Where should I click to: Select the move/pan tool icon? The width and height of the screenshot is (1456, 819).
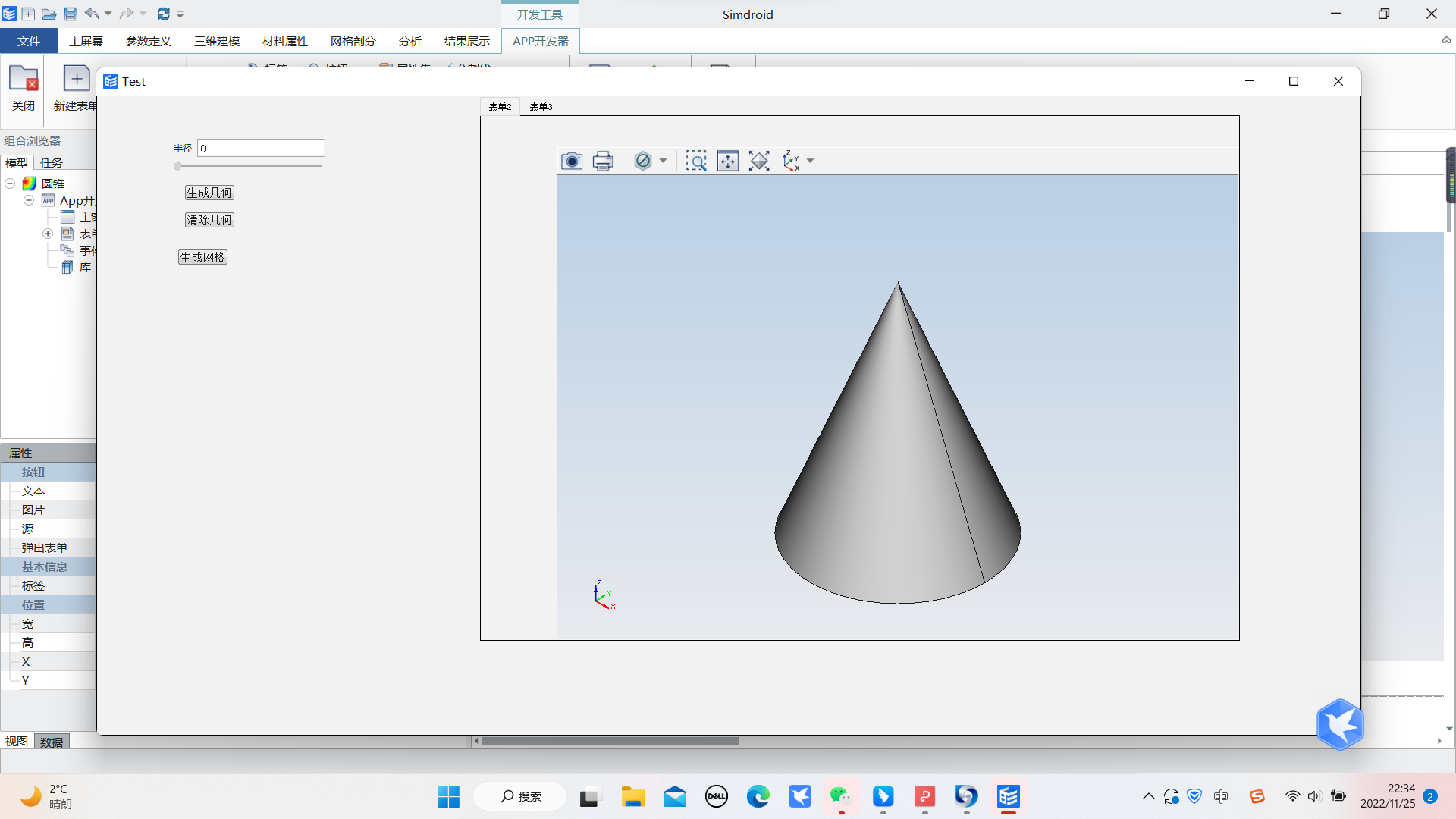click(727, 161)
